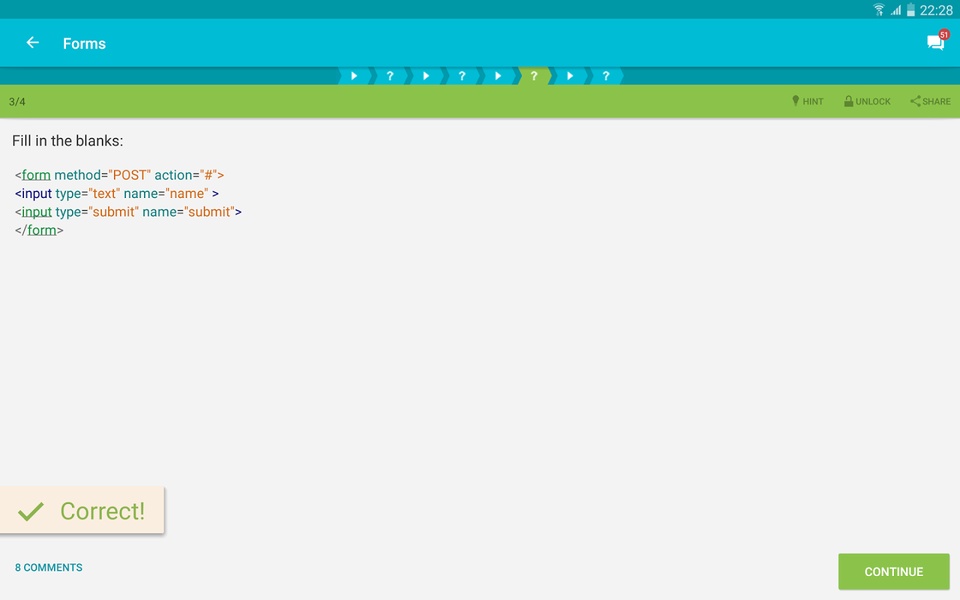The width and height of the screenshot is (960, 600).
Task: Select the fourth play step in progress bar
Action: [570, 76]
